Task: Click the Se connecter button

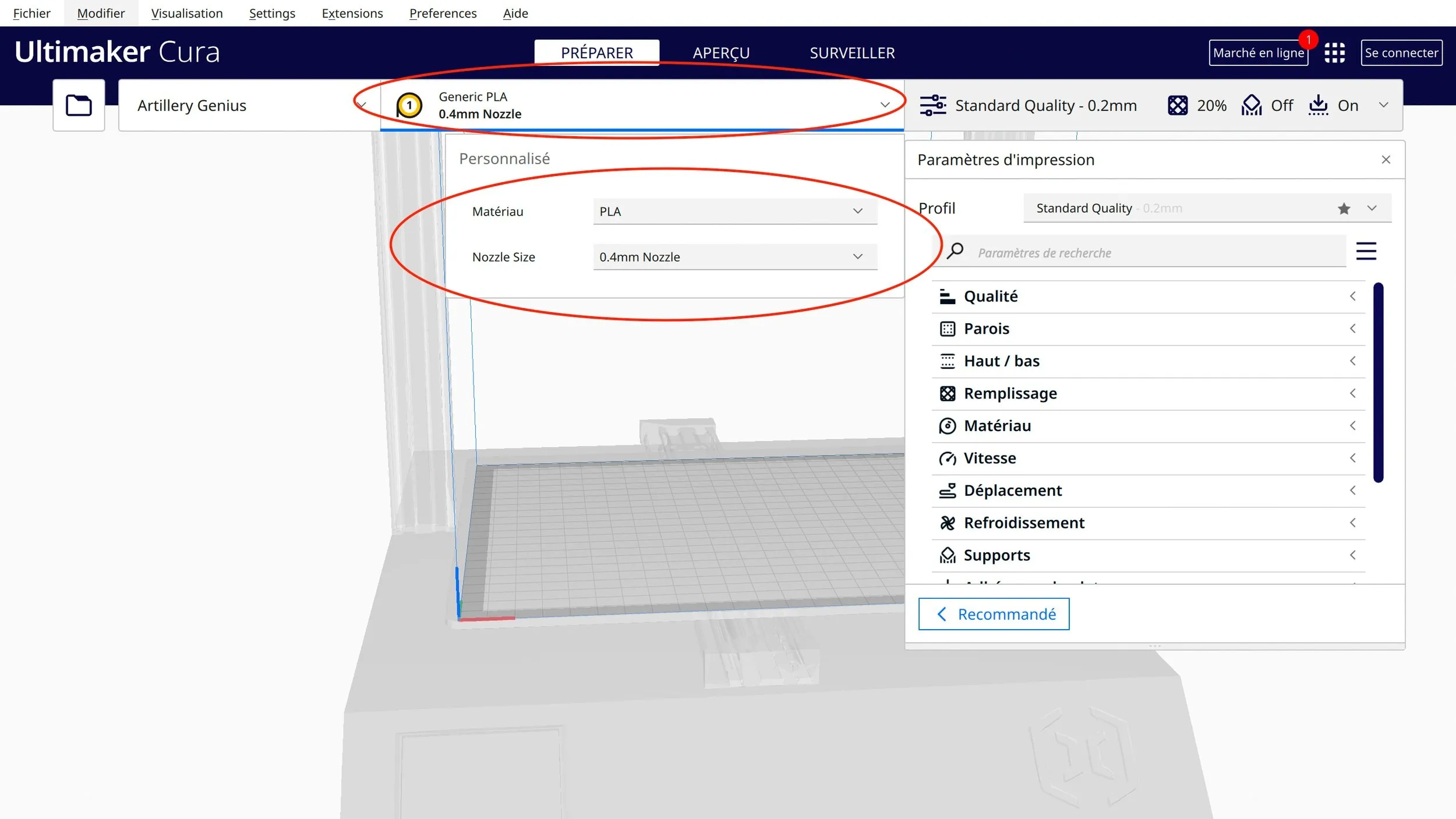Action: (x=1401, y=53)
